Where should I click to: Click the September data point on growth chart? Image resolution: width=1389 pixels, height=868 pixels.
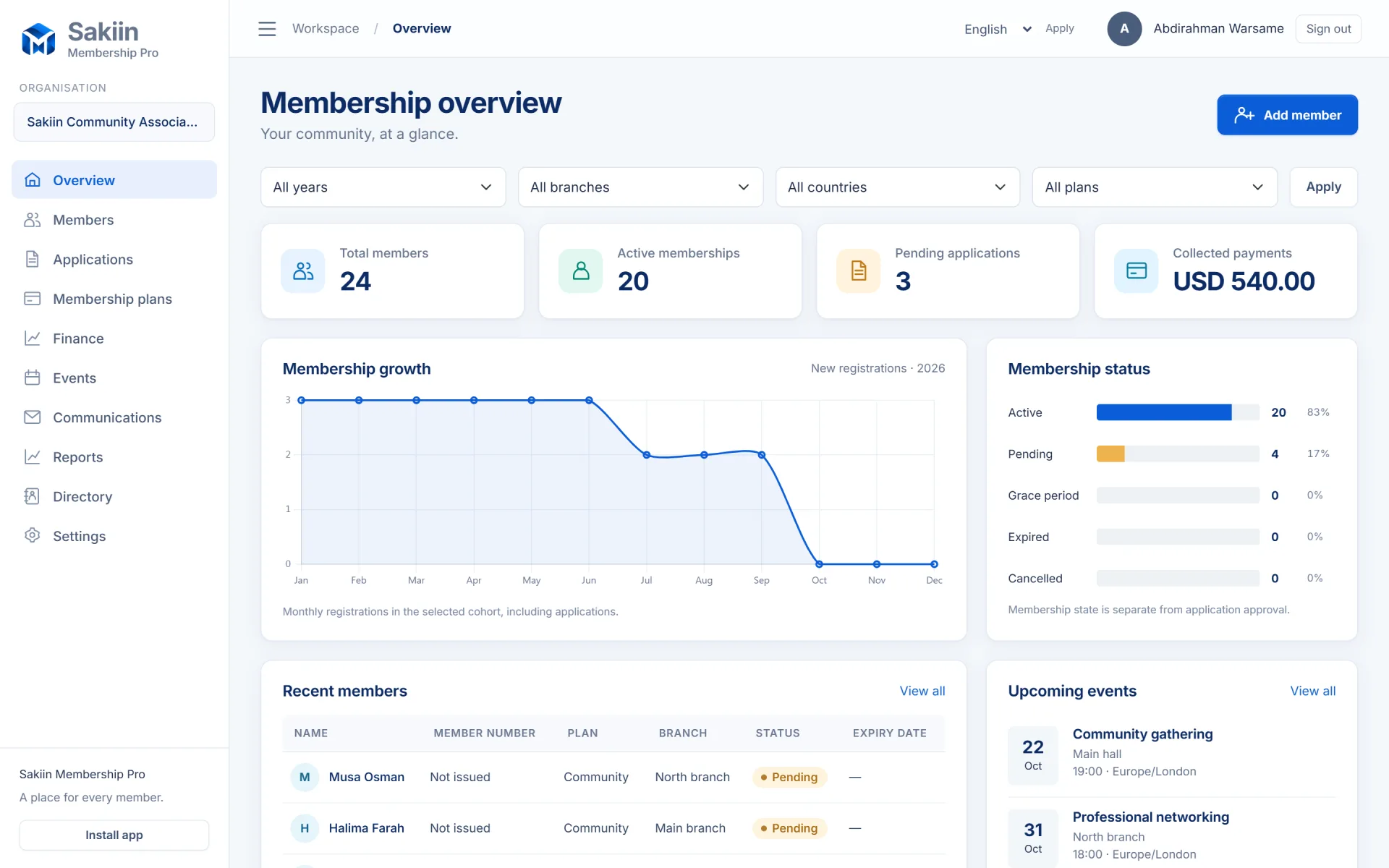762,455
